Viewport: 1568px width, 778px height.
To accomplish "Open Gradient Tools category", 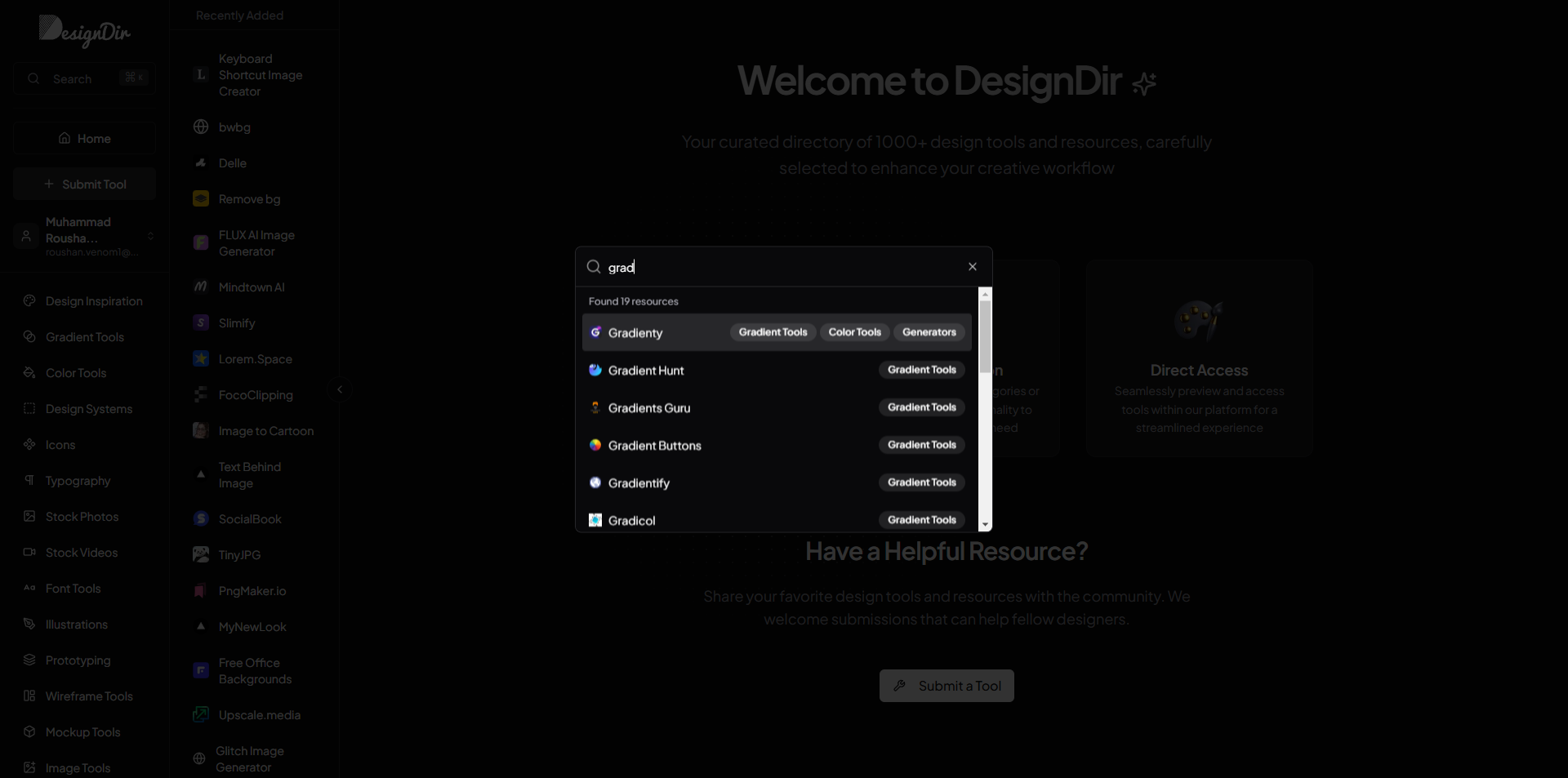I will [x=84, y=337].
